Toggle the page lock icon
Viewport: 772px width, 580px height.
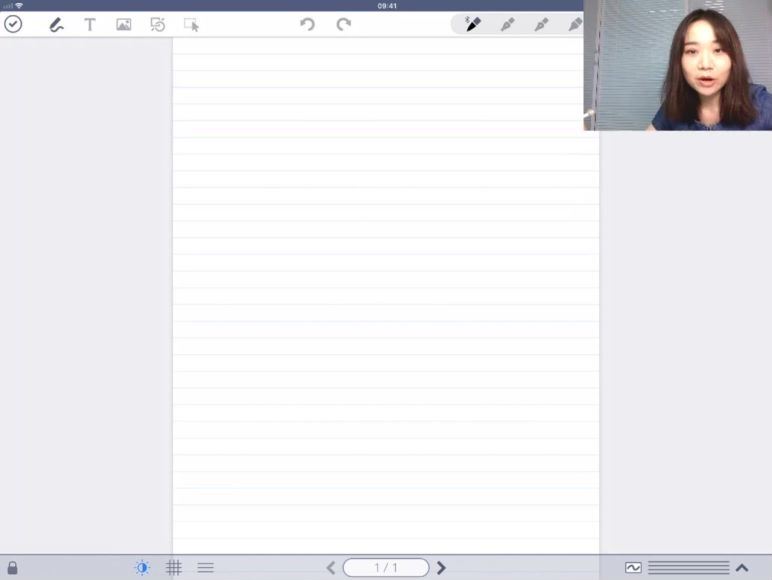coord(13,568)
